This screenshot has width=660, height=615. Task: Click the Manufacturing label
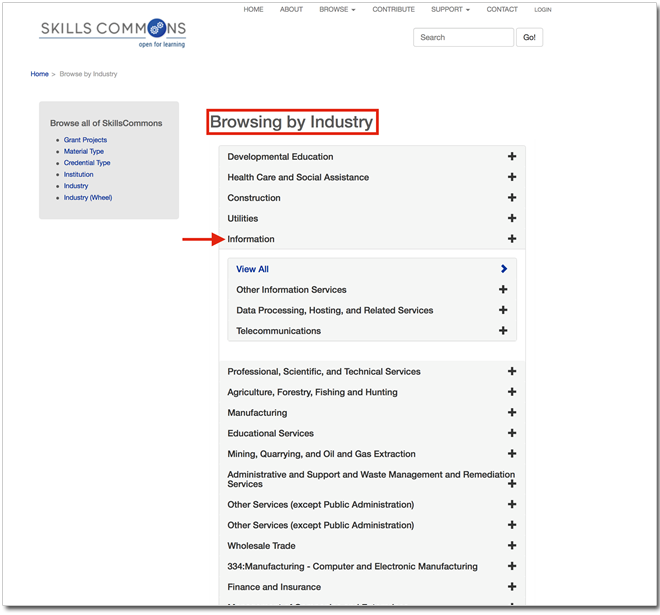pos(257,413)
